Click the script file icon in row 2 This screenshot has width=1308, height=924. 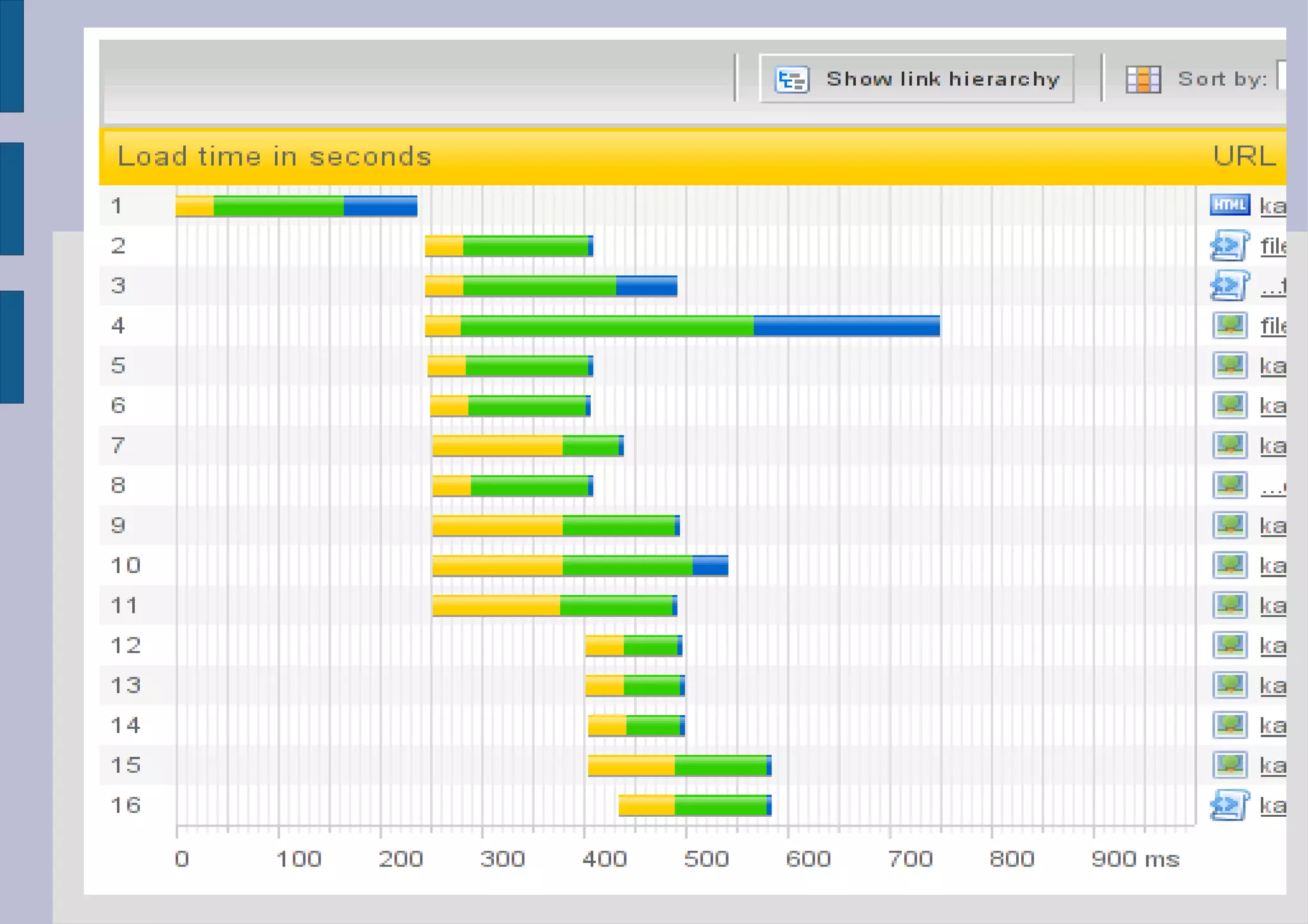coord(1229,246)
